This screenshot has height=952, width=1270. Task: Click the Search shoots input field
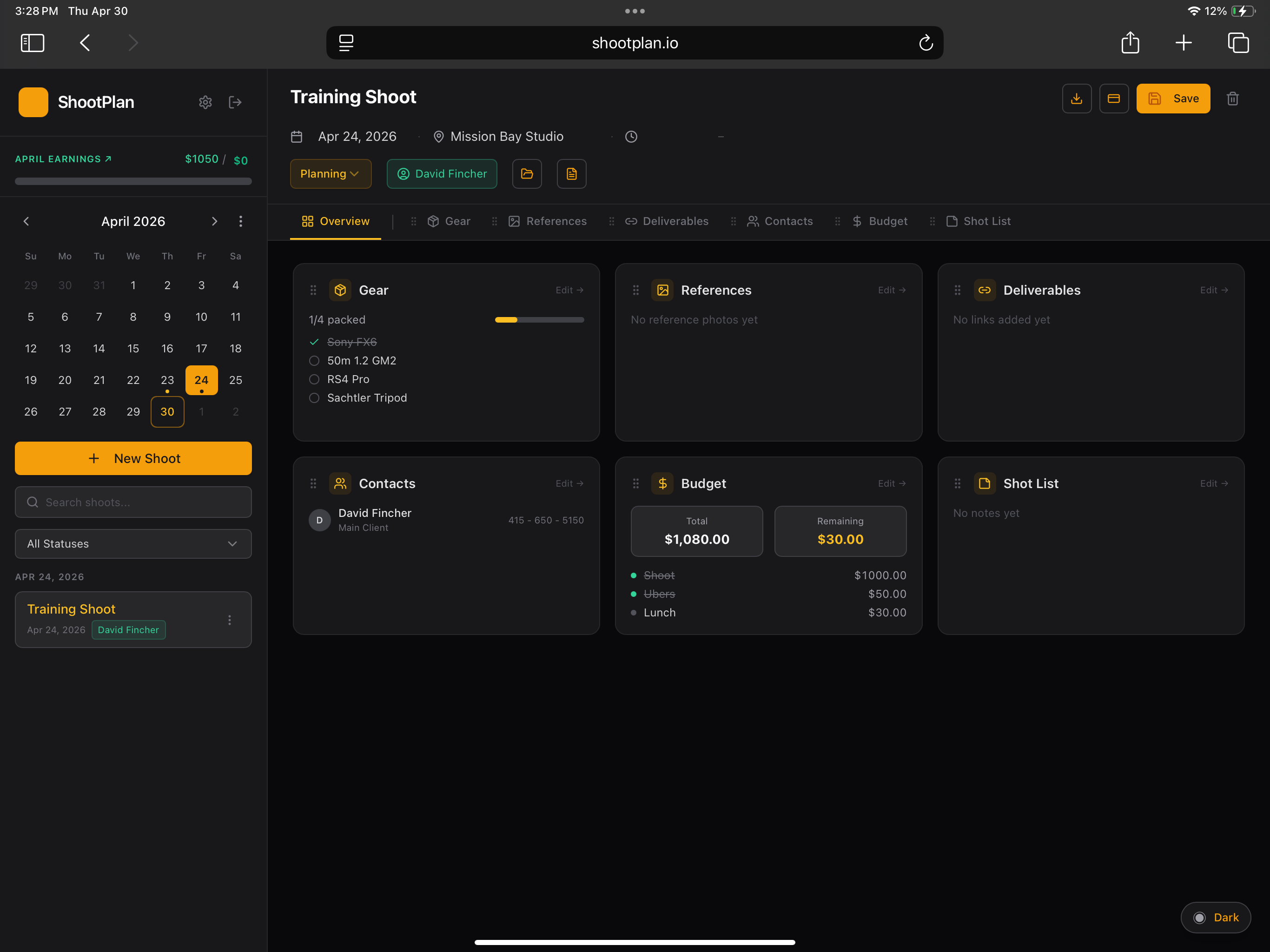pos(133,502)
